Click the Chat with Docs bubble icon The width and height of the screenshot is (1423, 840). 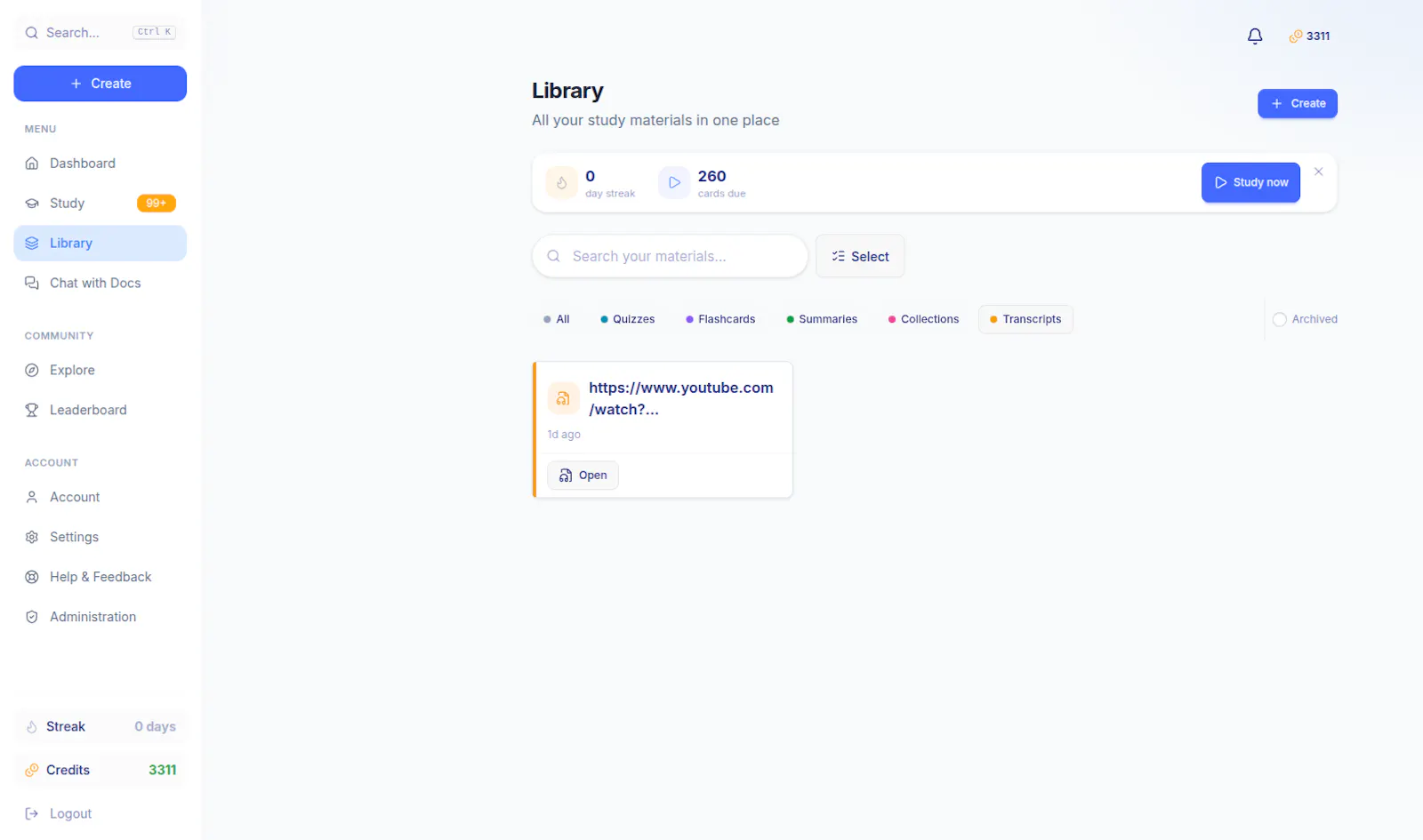[x=32, y=284]
